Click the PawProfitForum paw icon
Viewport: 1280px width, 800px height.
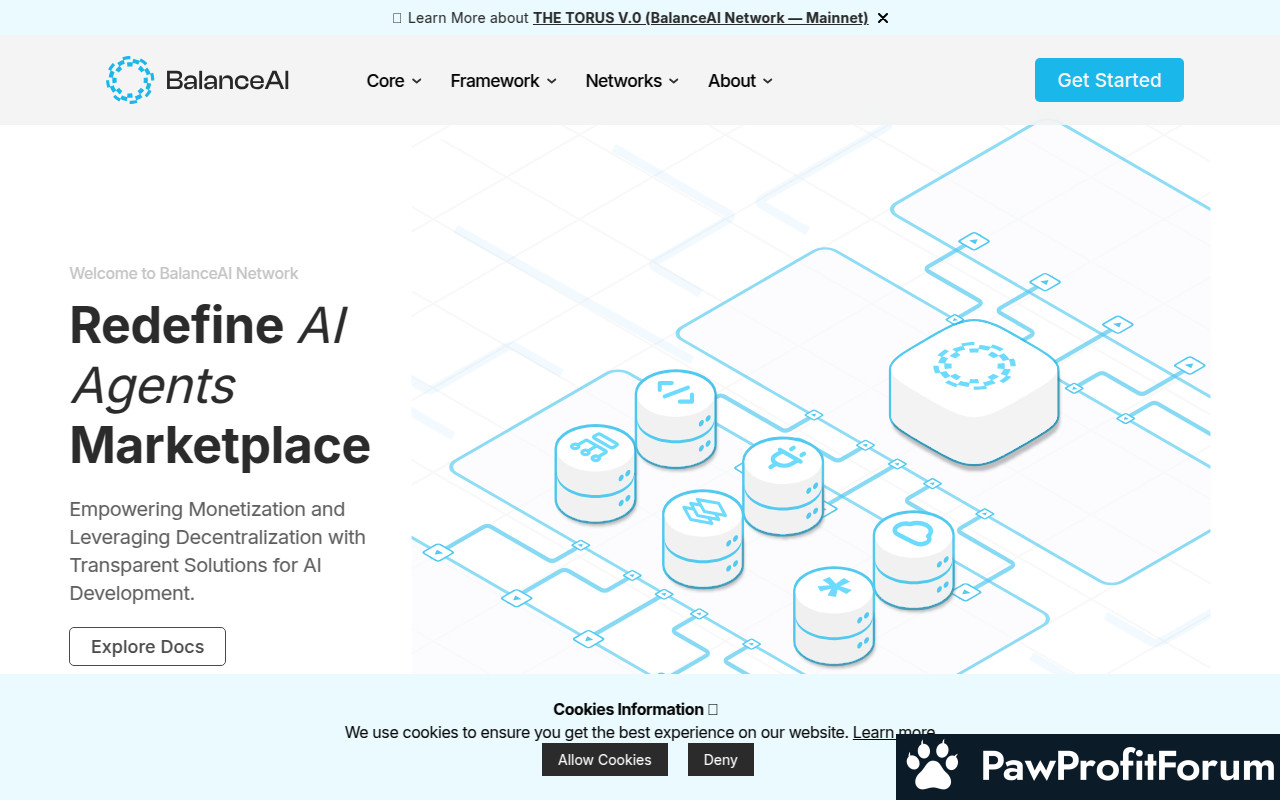point(932,767)
